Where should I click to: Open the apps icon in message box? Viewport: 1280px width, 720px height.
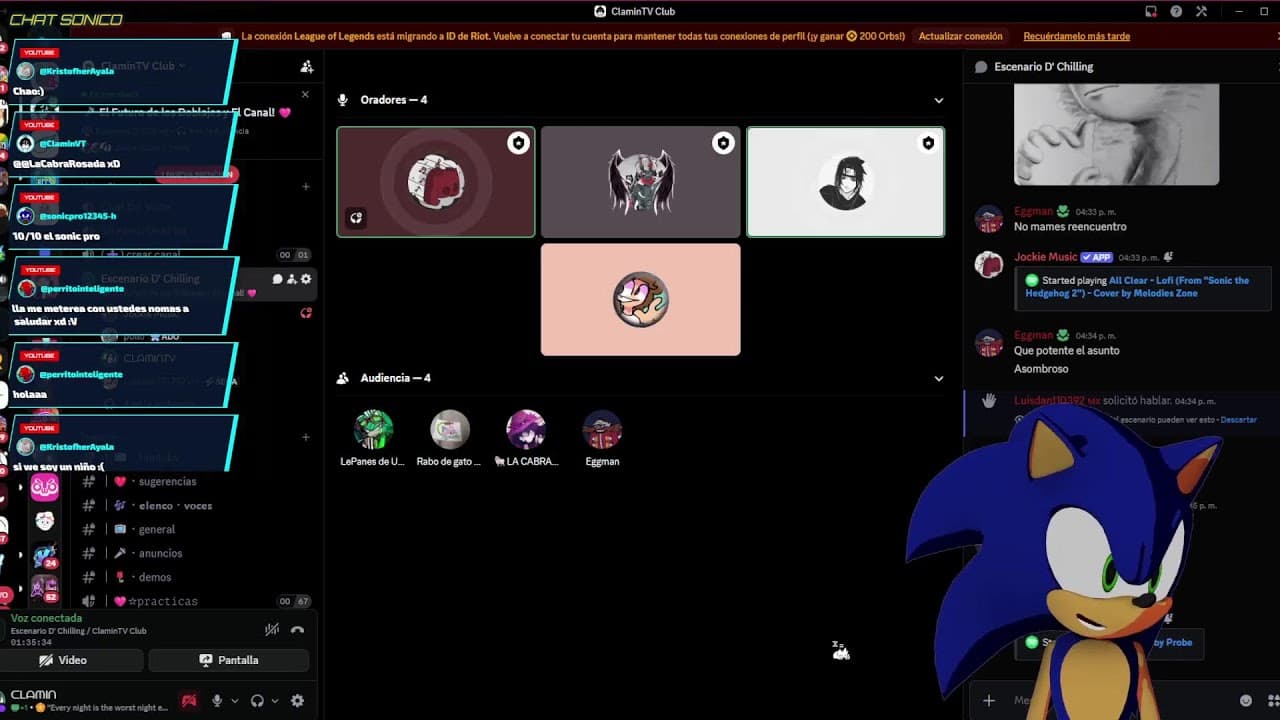point(1273,700)
